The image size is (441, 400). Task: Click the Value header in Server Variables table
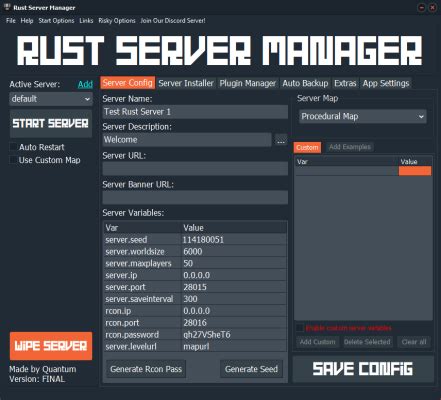[x=234, y=228]
